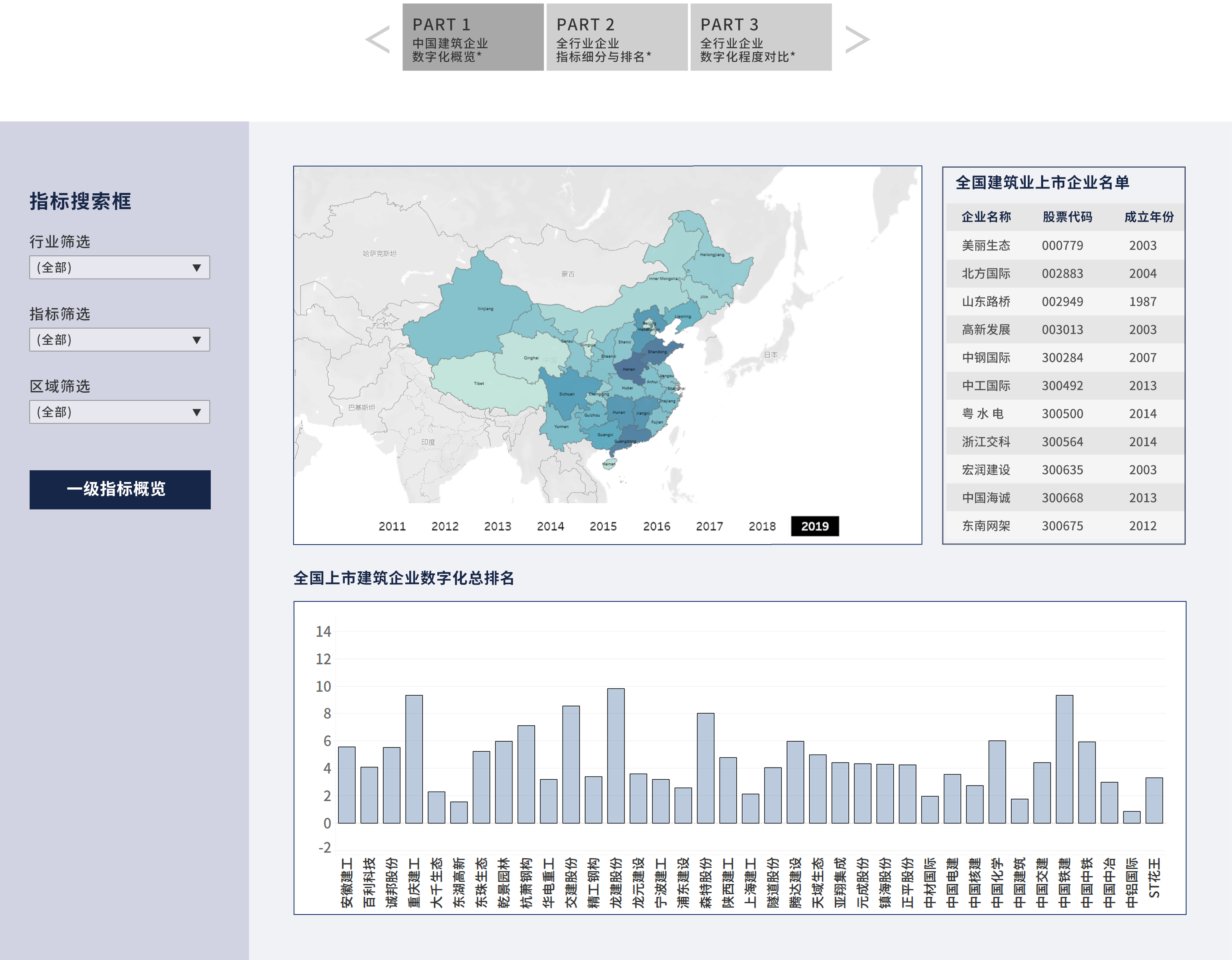This screenshot has width=1232, height=960.
Task: Click the 一级指标概览 button
Action: click(120, 489)
